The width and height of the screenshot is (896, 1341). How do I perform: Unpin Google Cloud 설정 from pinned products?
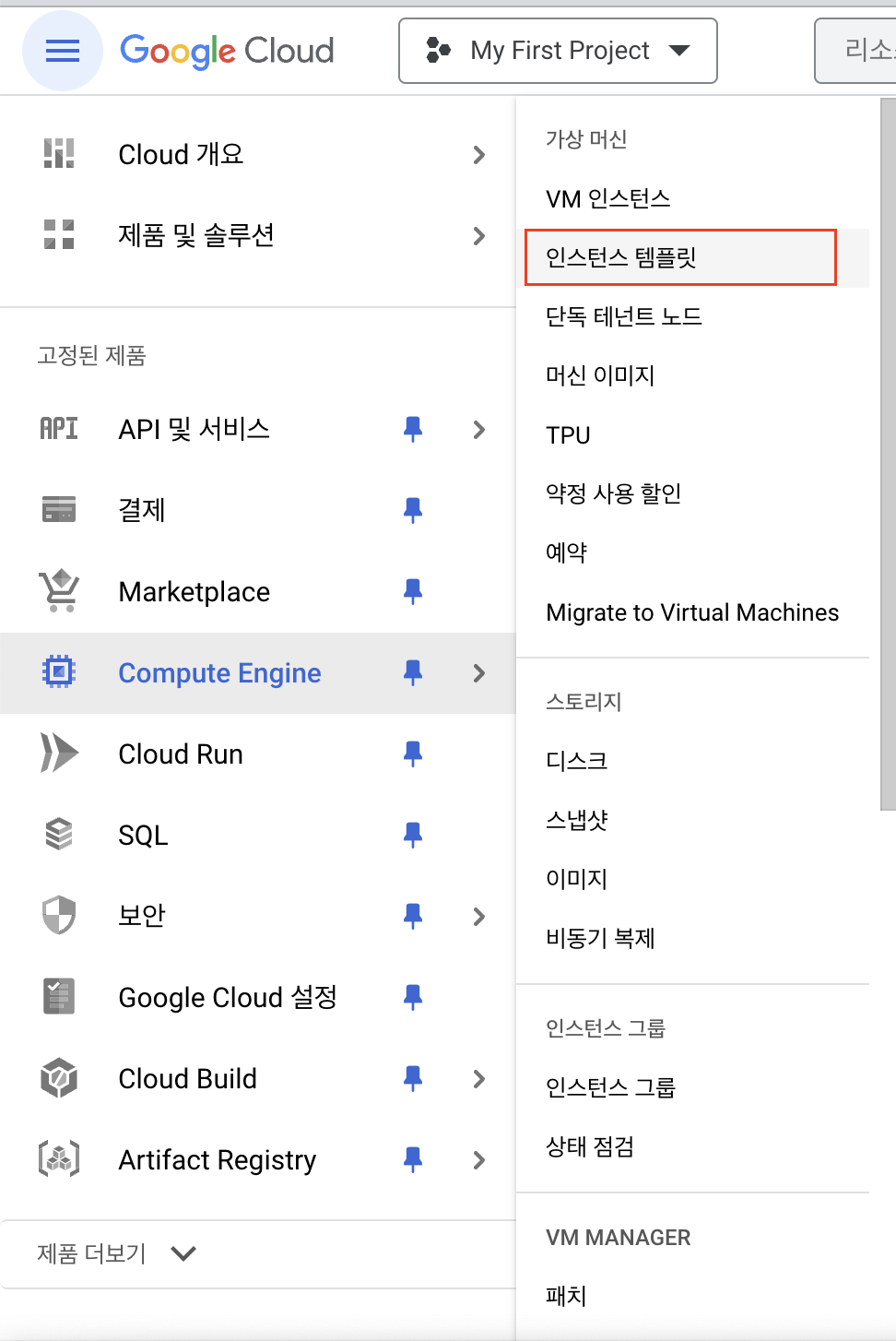(x=413, y=997)
